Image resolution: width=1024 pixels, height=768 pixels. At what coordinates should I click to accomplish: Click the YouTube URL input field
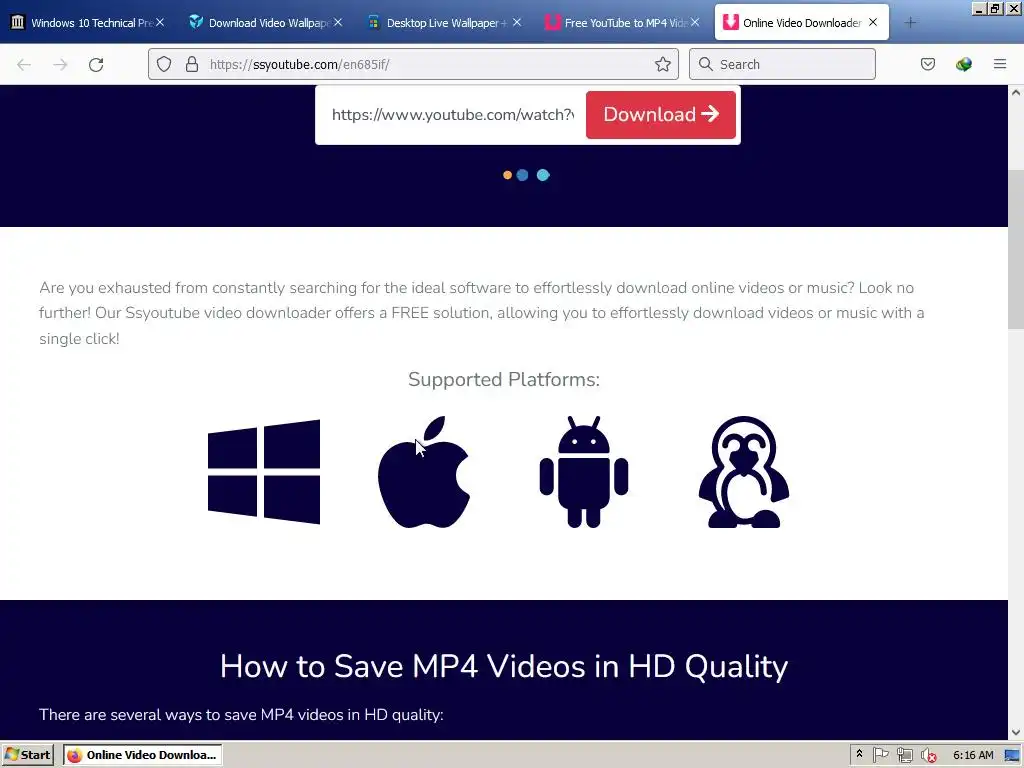click(453, 115)
